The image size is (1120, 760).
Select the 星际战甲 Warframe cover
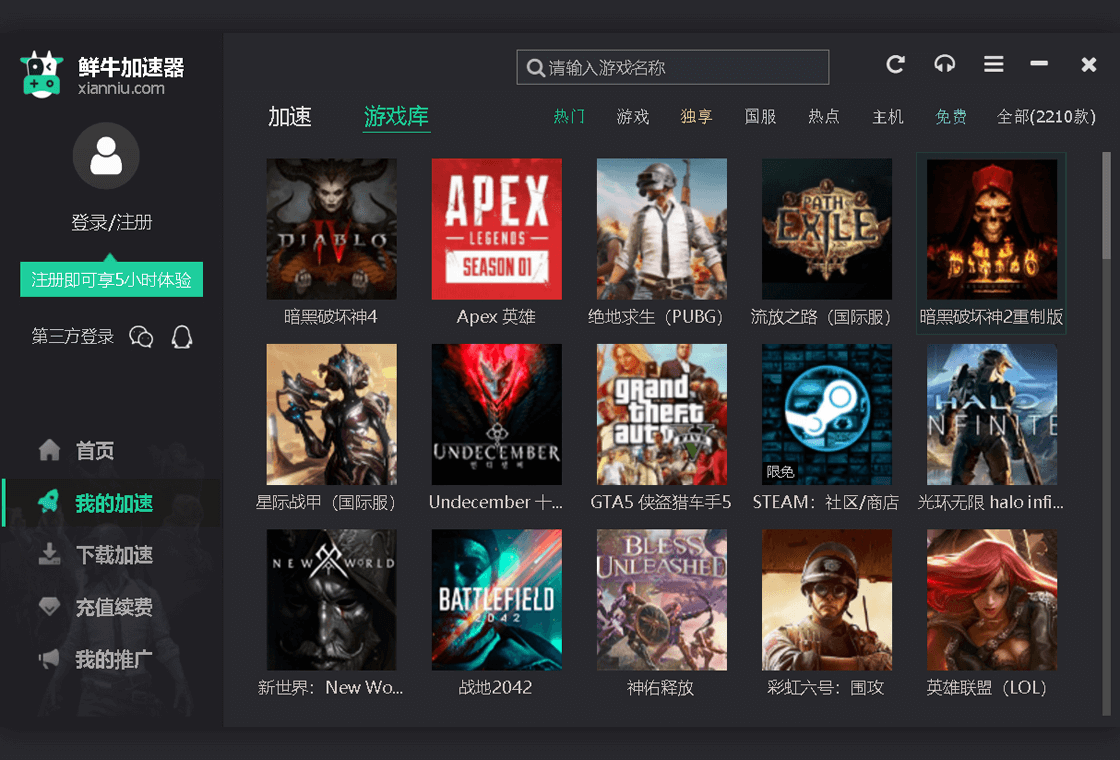(331, 414)
